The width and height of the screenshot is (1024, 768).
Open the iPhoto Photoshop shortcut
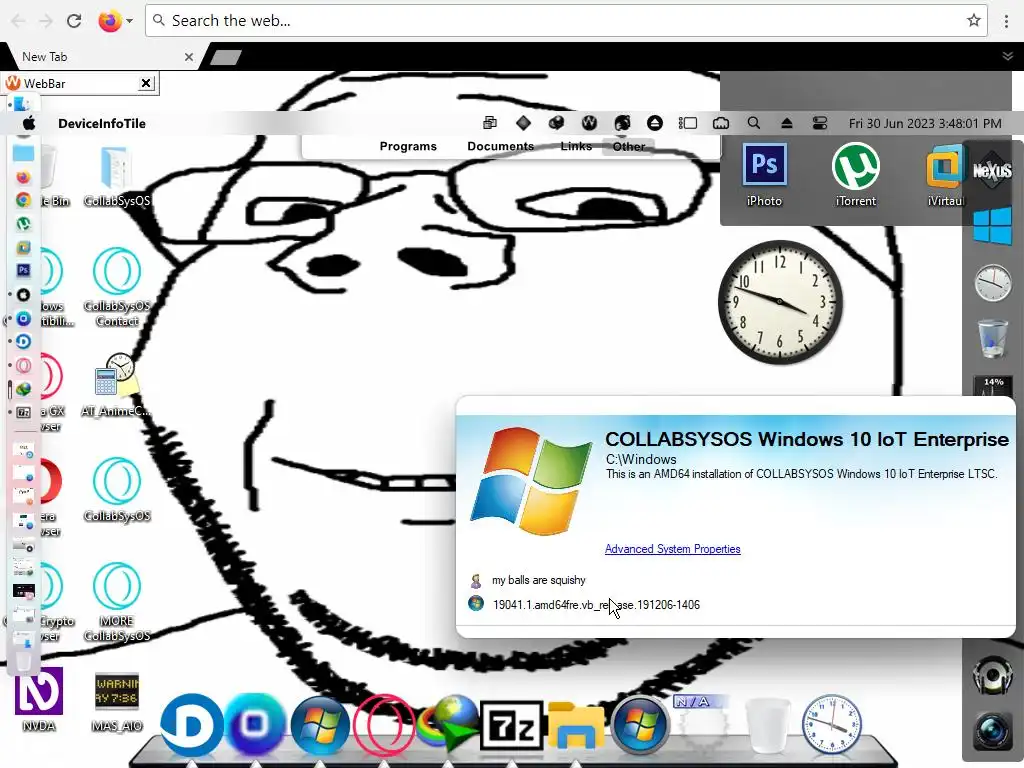(x=764, y=174)
